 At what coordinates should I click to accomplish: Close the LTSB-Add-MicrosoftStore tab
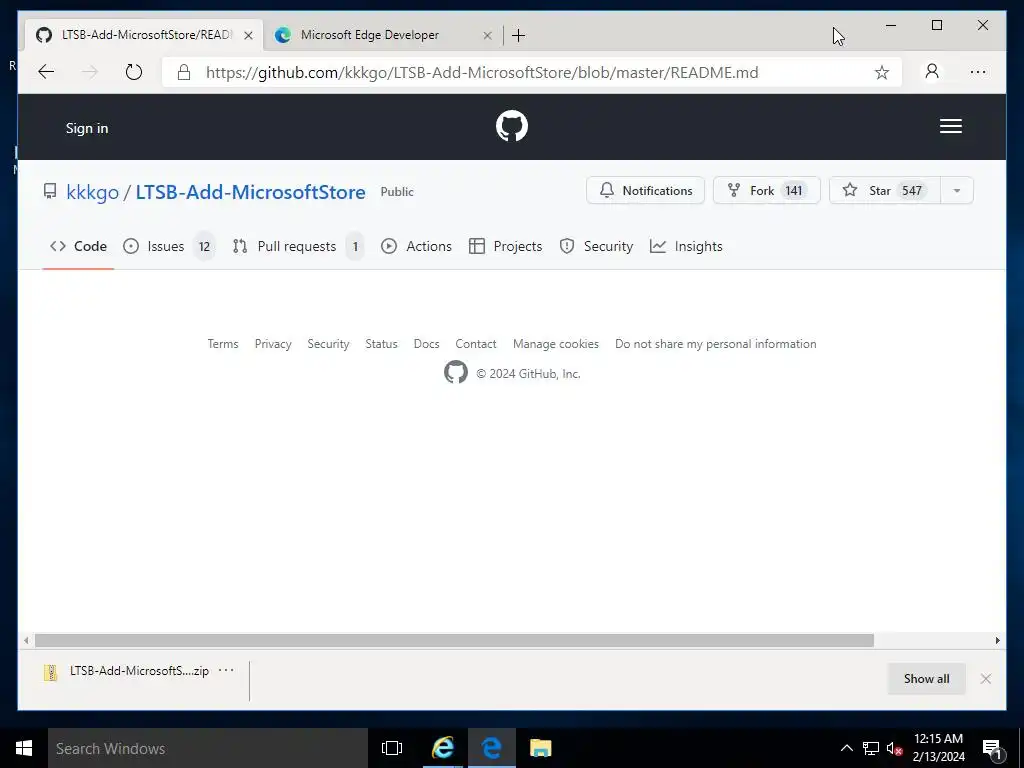(248, 35)
